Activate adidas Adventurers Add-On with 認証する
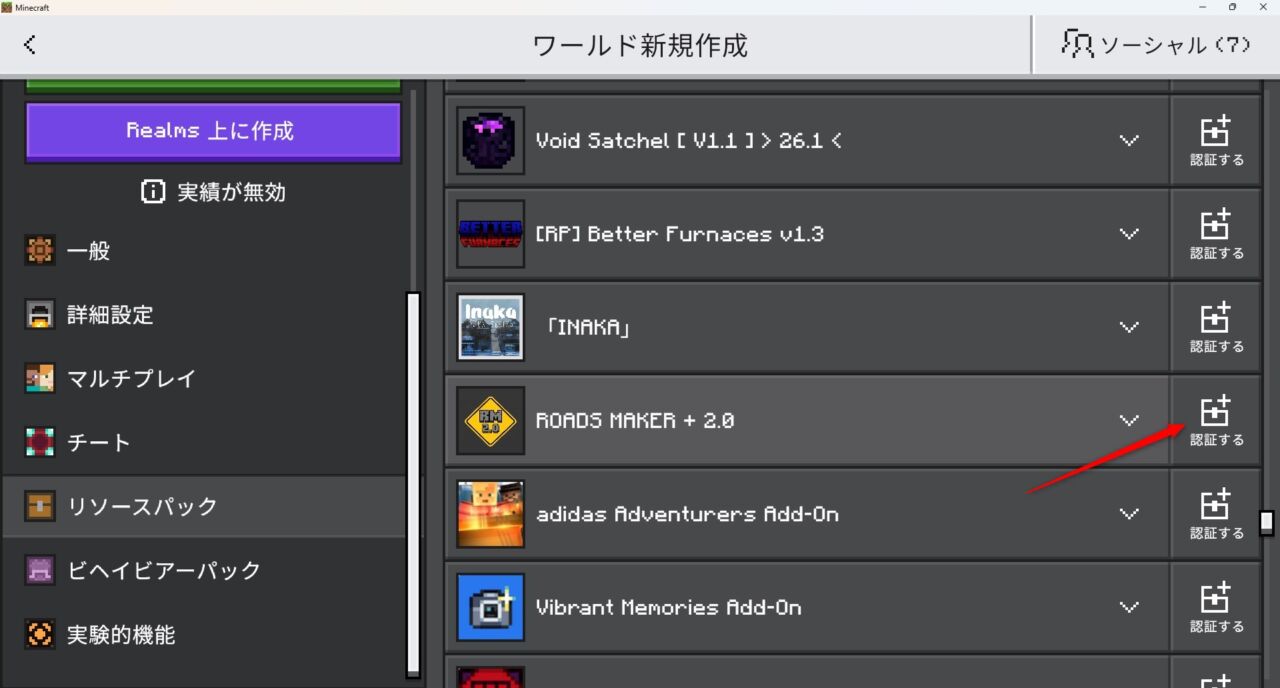 tap(1216, 514)
